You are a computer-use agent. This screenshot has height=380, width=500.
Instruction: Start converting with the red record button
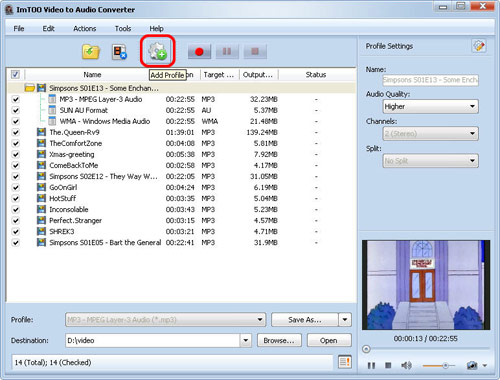(x=199, y=52)
